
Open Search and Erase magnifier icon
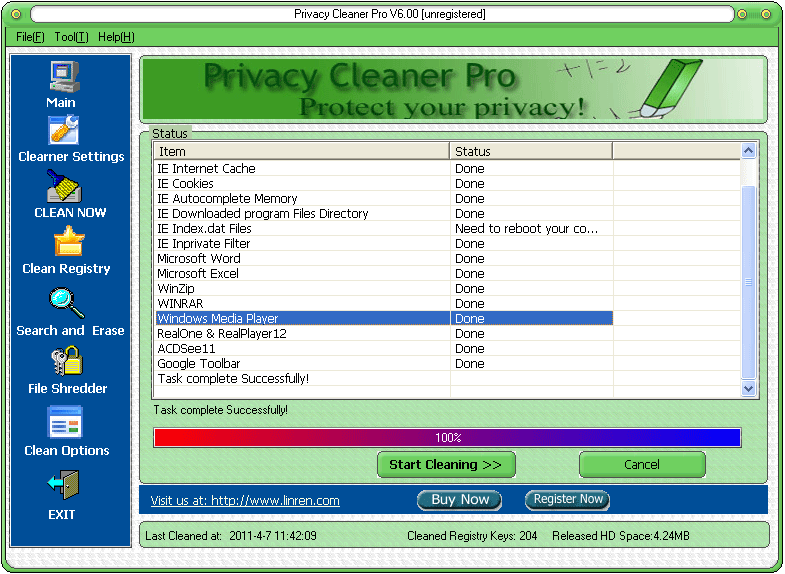[68, 303]
